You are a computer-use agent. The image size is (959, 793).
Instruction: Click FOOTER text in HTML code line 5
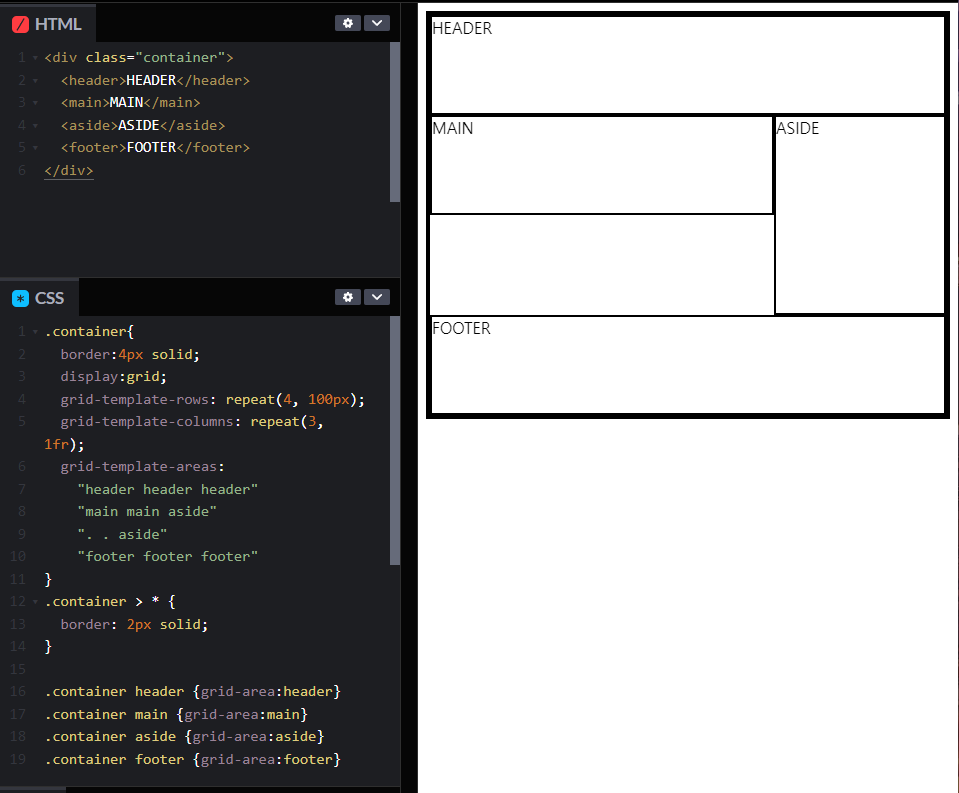pyautogui.click(x=151, y=147)
